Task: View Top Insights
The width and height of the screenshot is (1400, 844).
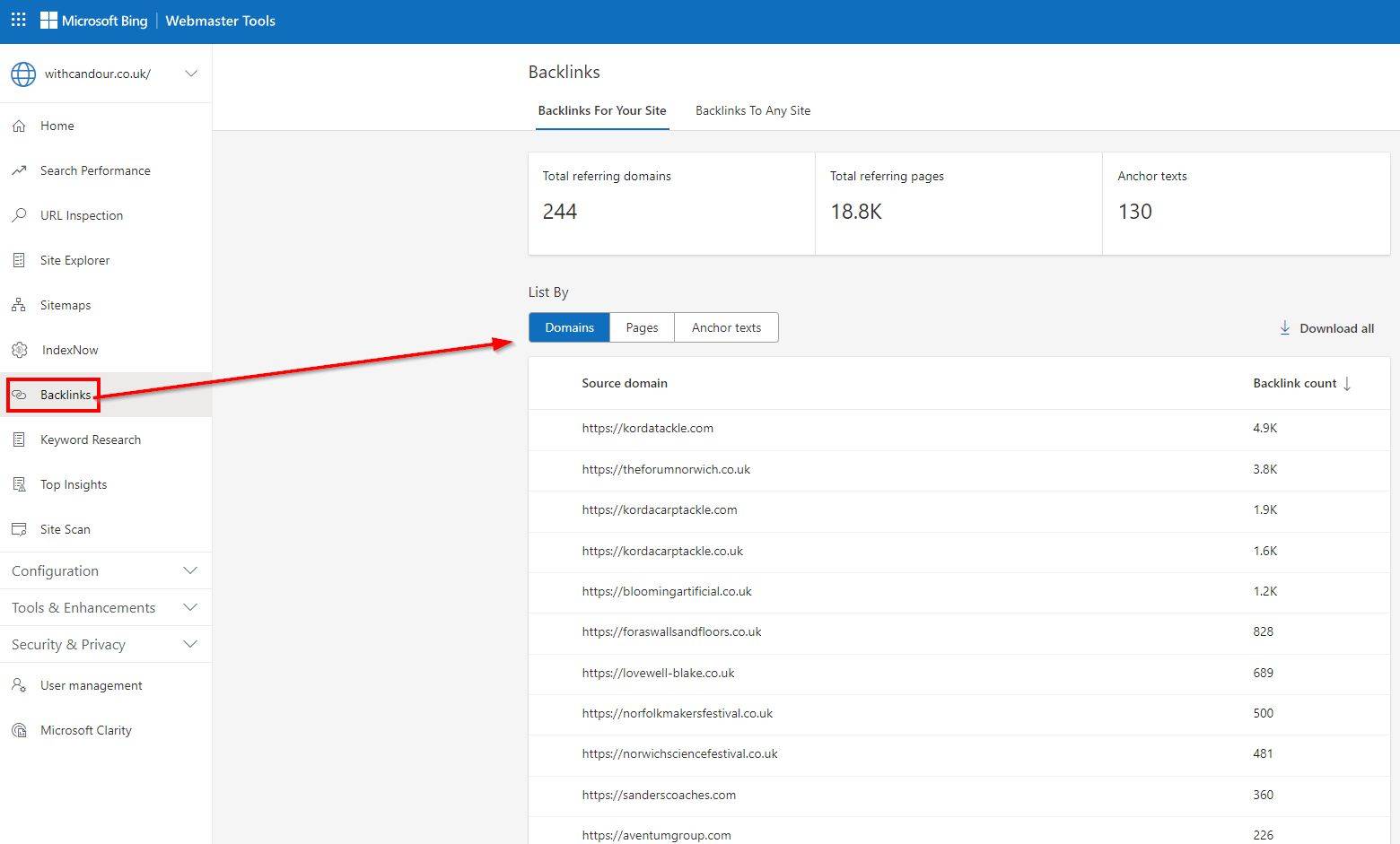Action: pos(106,484)
